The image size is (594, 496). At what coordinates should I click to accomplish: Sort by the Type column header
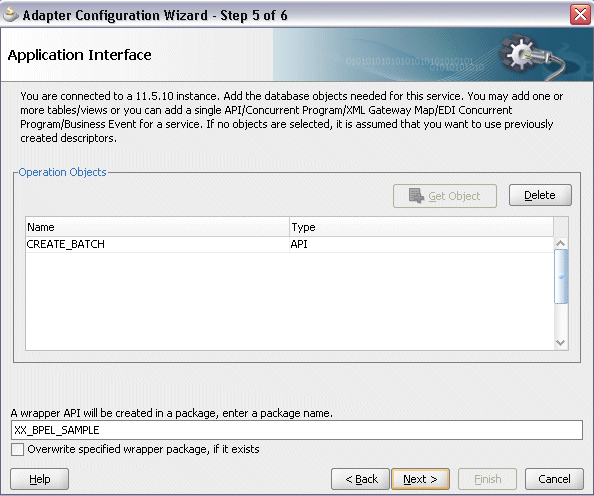(421, 227)
